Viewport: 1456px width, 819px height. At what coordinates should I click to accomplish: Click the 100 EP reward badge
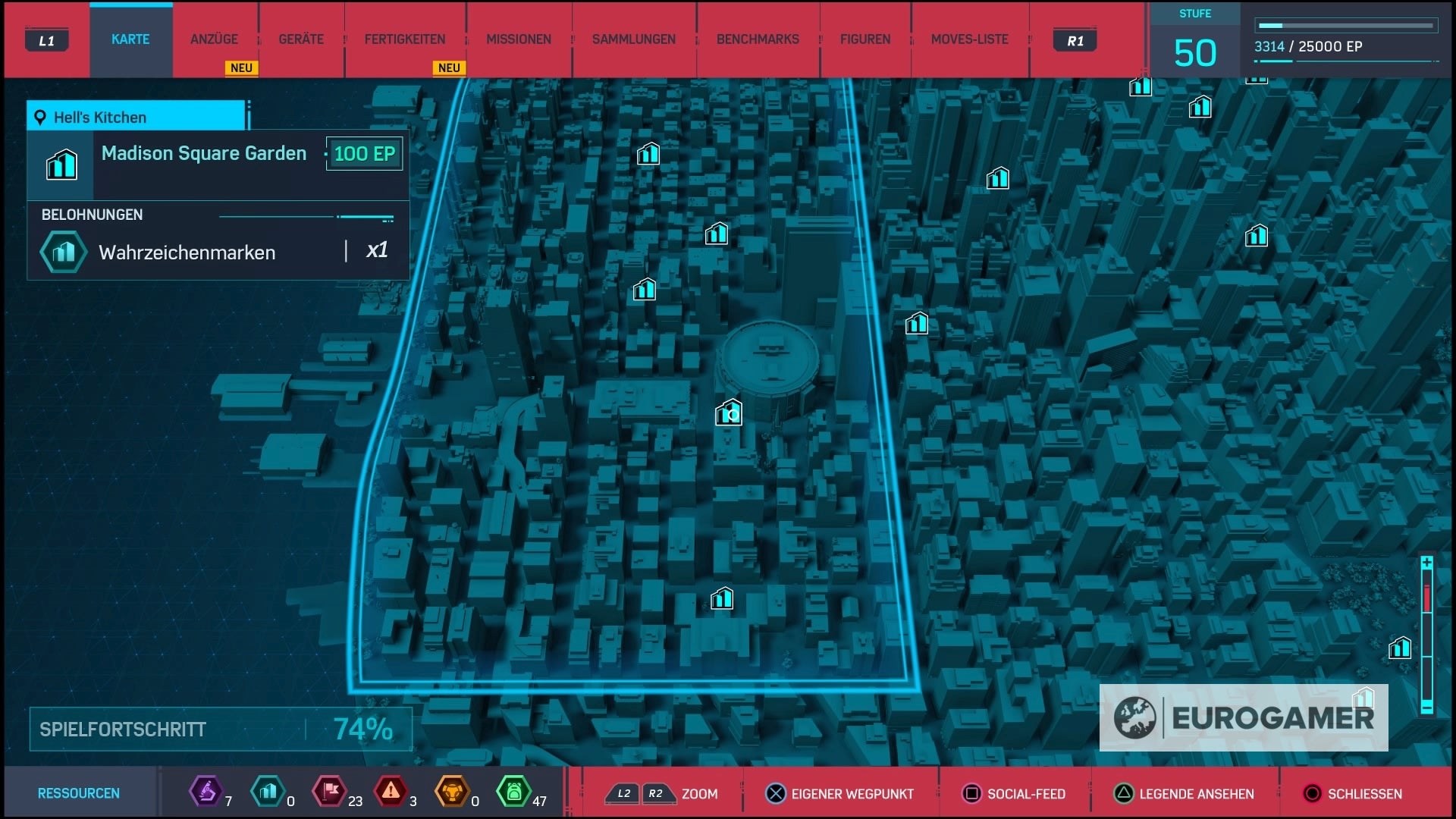coord(364,154)
